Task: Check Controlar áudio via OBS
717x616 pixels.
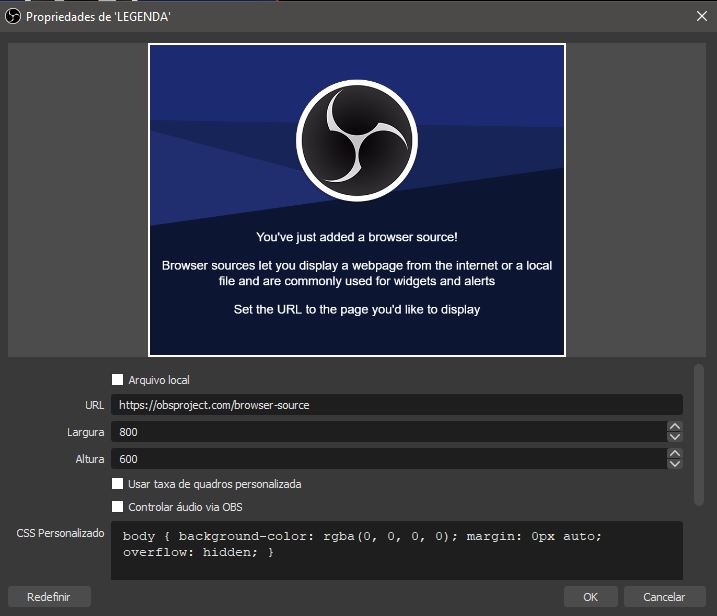Action: tap(118, 507)
